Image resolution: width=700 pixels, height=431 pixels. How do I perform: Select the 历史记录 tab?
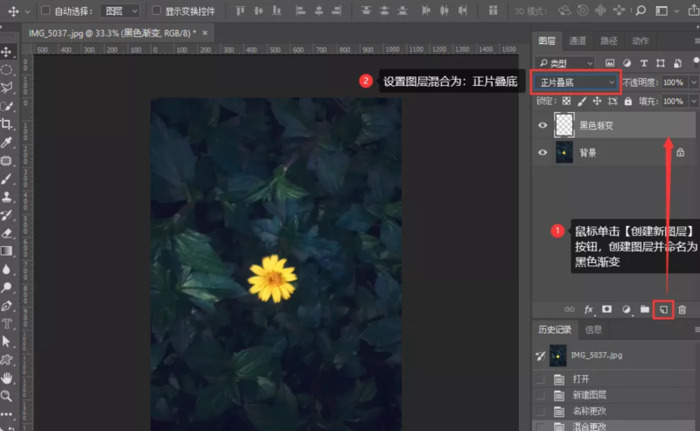(555, 330)
